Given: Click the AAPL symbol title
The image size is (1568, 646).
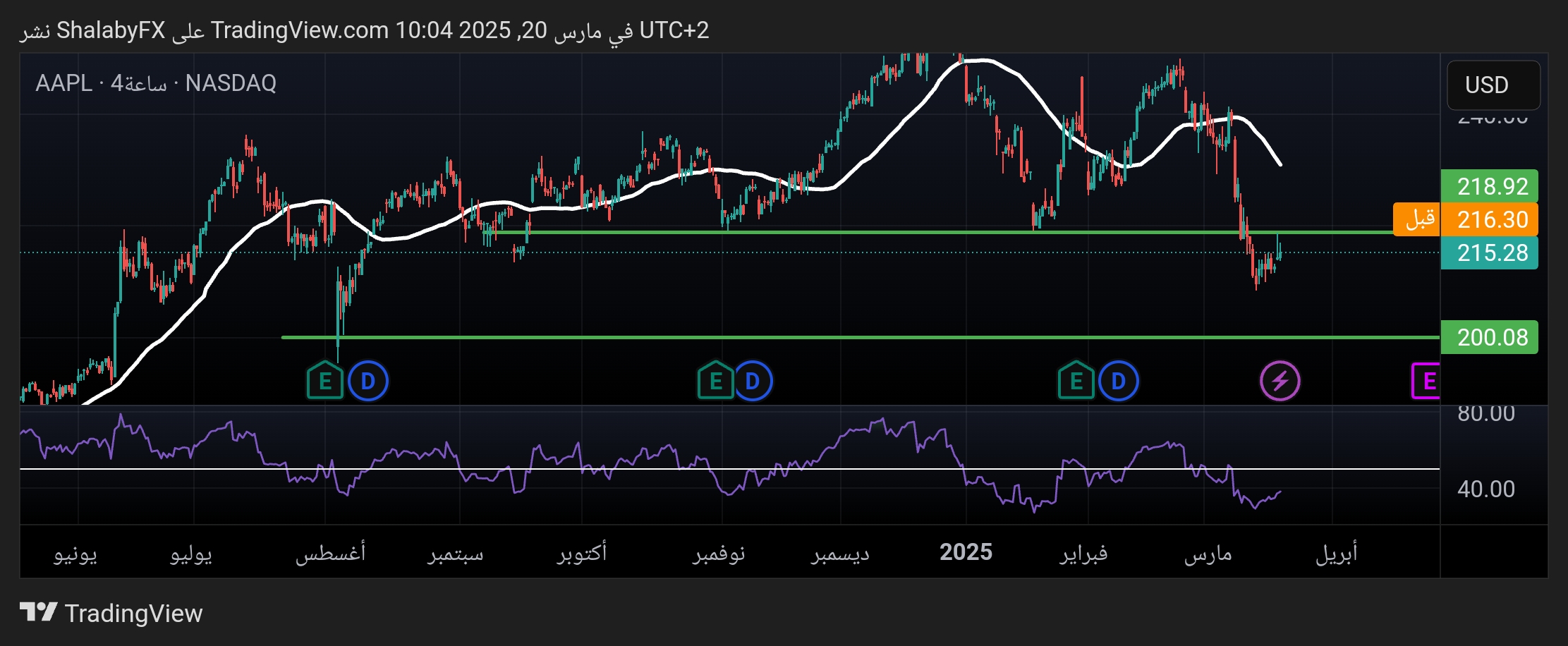Looking at the screenshot, I should 63,83.
